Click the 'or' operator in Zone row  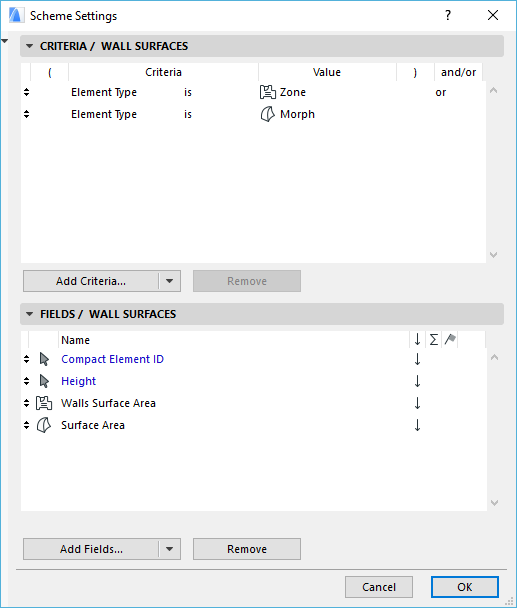(441, 92)
